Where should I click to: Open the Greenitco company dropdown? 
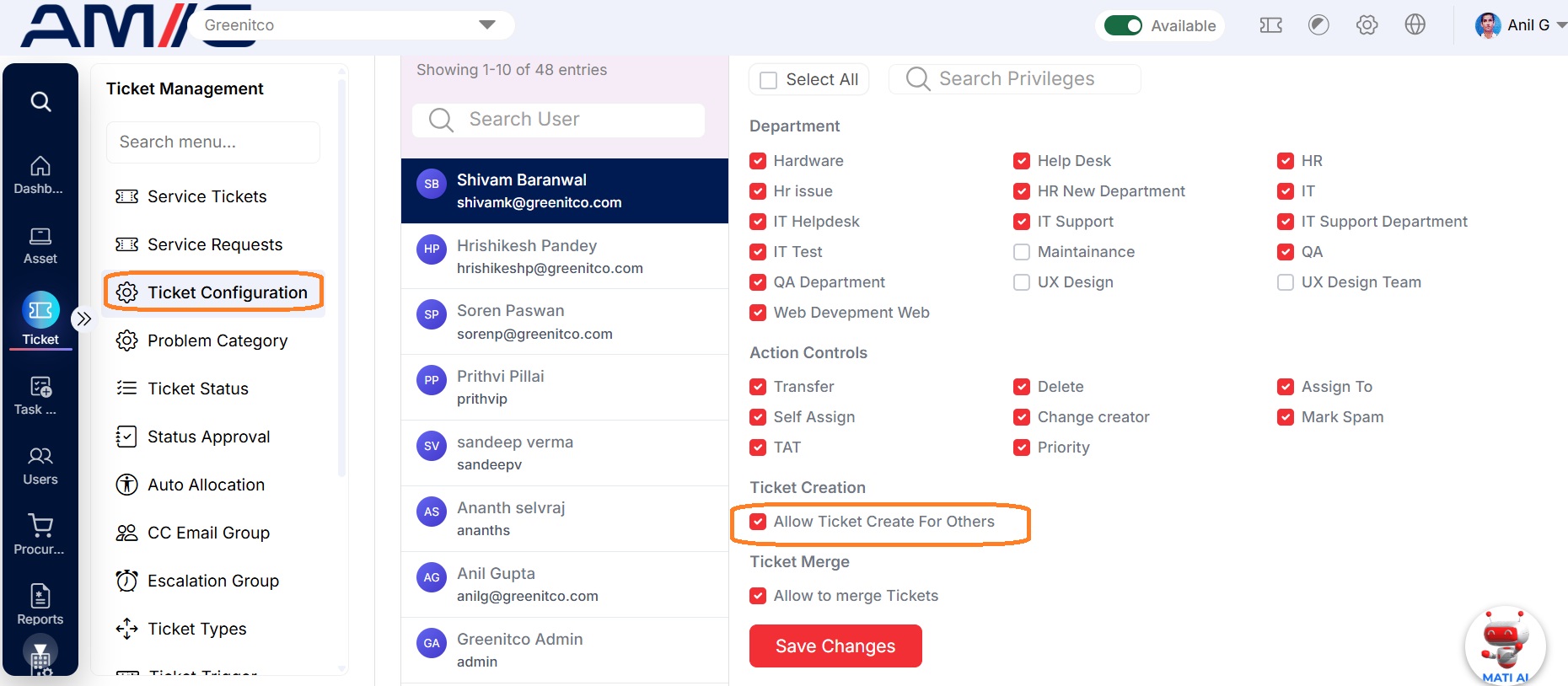click(x=352, y=25)
